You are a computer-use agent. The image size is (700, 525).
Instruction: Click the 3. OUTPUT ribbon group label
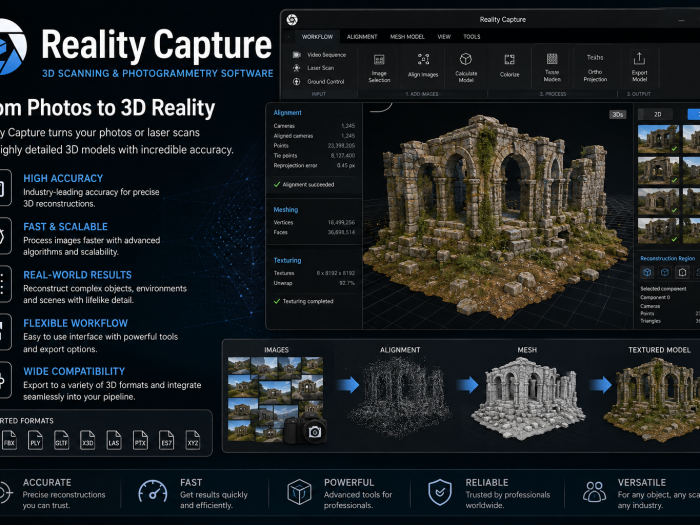pyautogui.click(x=638, y=94)
